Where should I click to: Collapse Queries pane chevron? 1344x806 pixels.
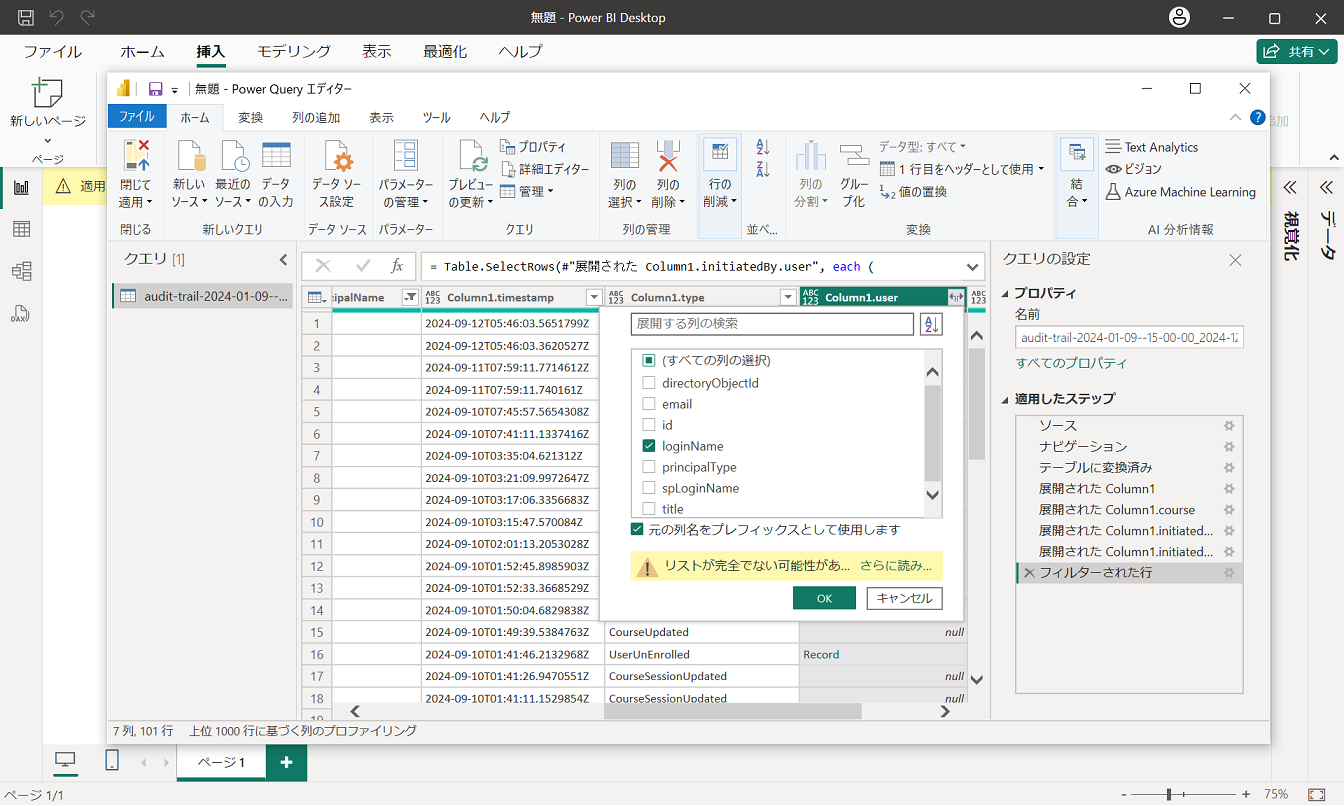point(283,260)
